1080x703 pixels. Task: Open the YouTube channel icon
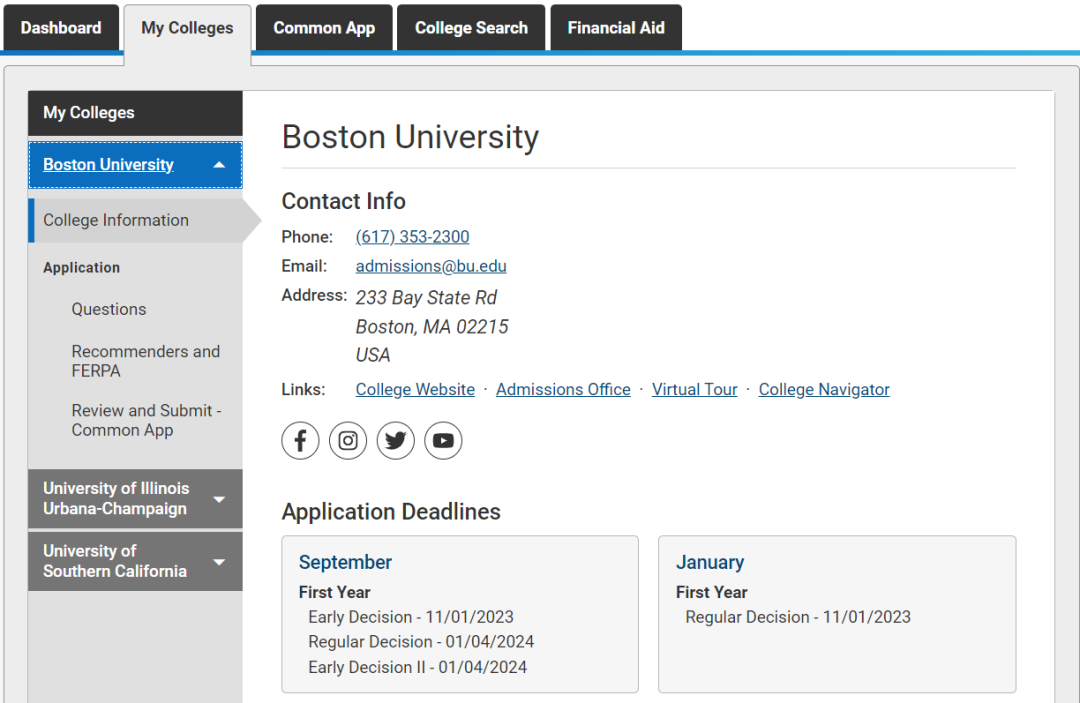(443, 440)
